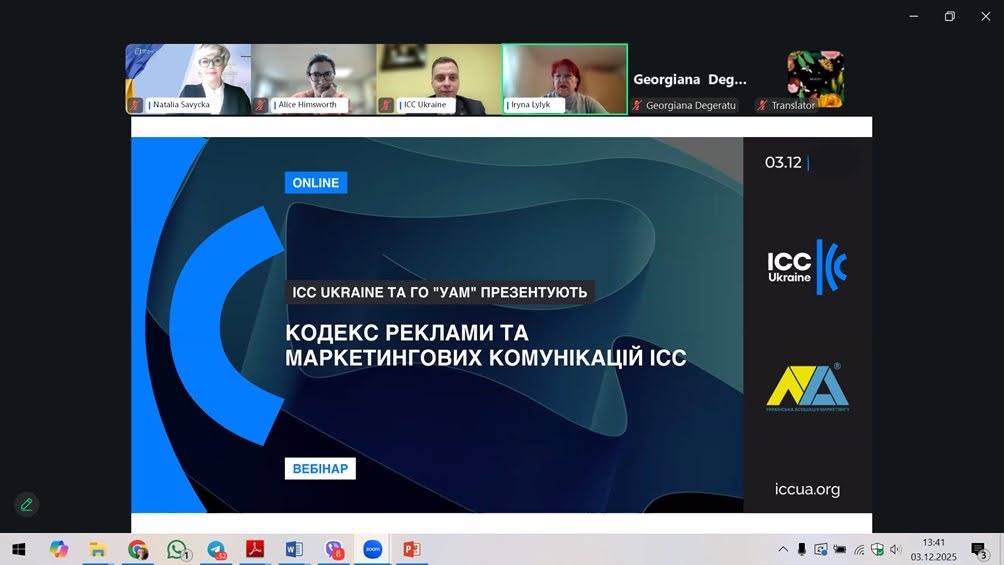This screenshot has height=565, width=1004.
Task: Click the Zoom taskbar icon
Action: tap(373, 549)
